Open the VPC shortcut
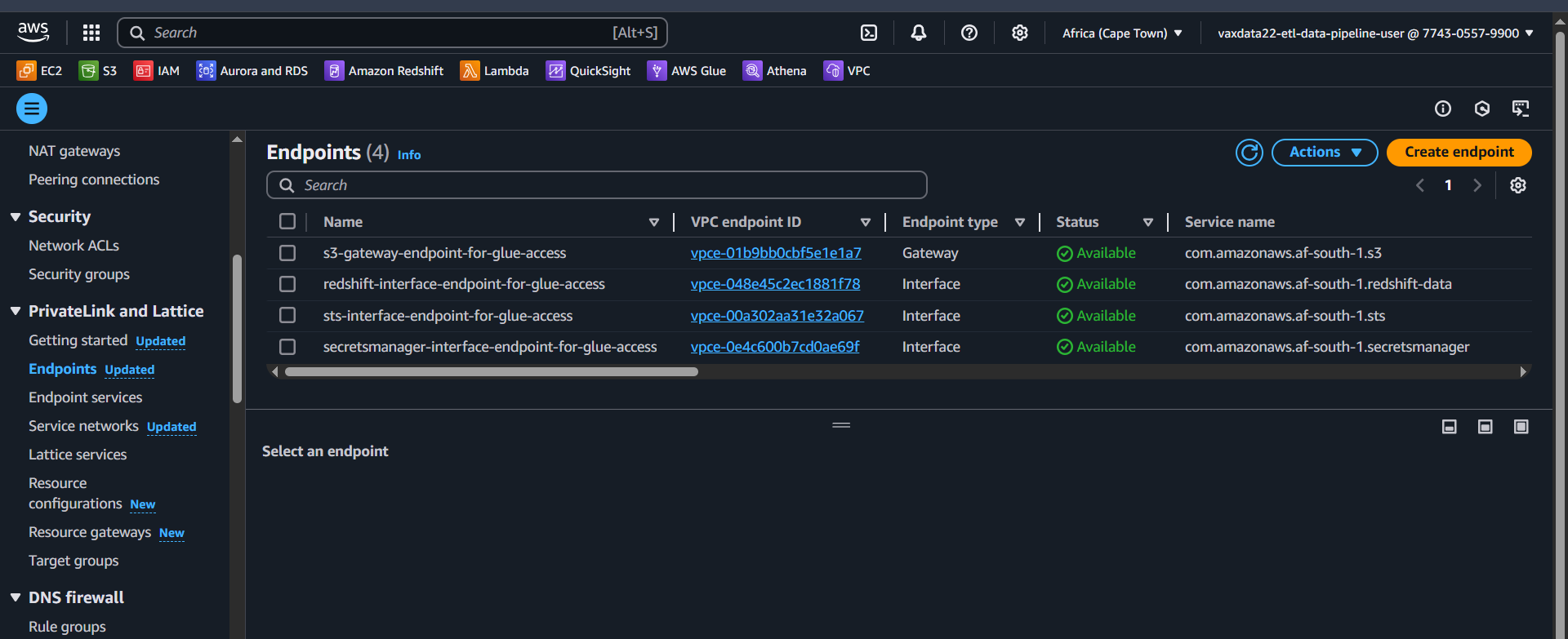 (x=847, y=71)
